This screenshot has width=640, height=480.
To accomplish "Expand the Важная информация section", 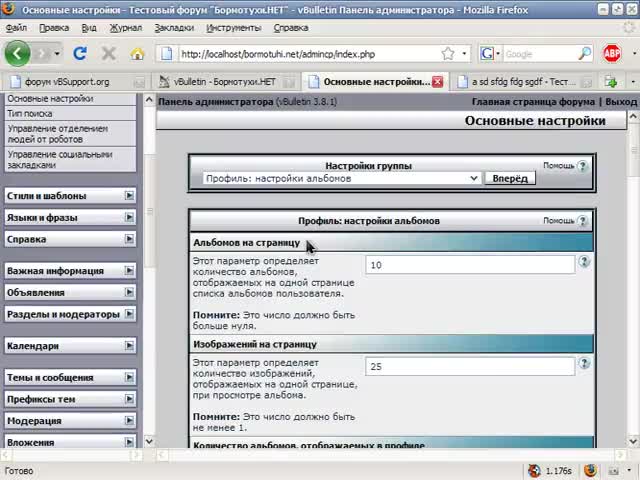I will coord(129,270).
